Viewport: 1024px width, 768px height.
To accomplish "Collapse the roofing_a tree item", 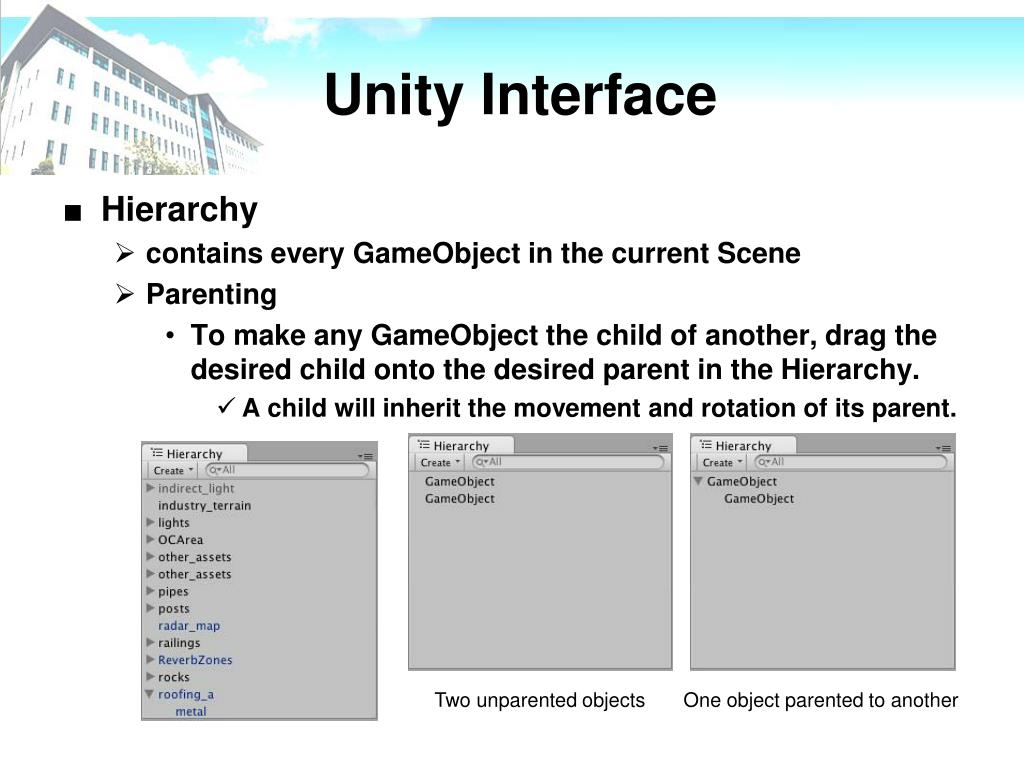I will [x=150, y=694].
